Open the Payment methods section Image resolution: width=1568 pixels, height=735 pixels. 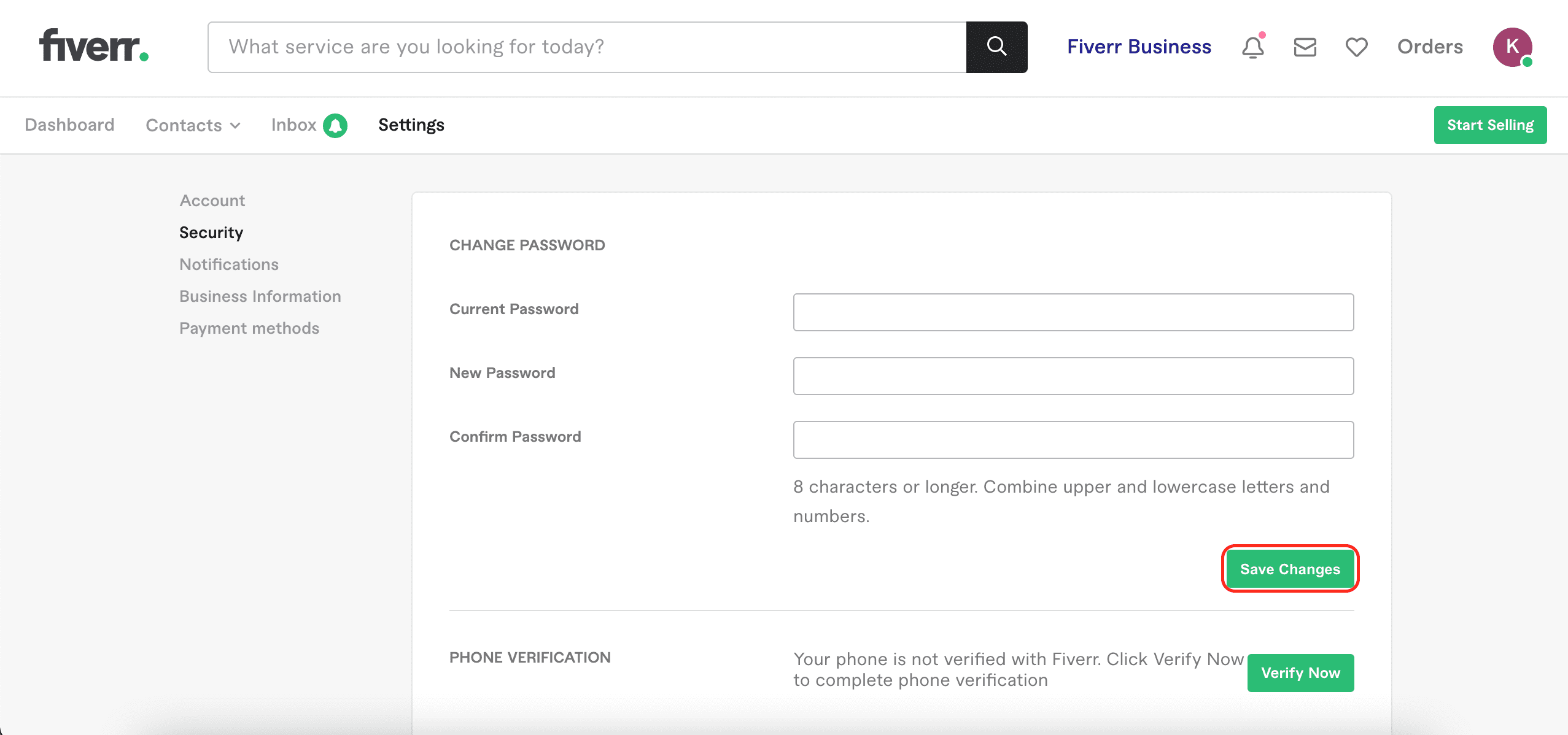point(249,328)
